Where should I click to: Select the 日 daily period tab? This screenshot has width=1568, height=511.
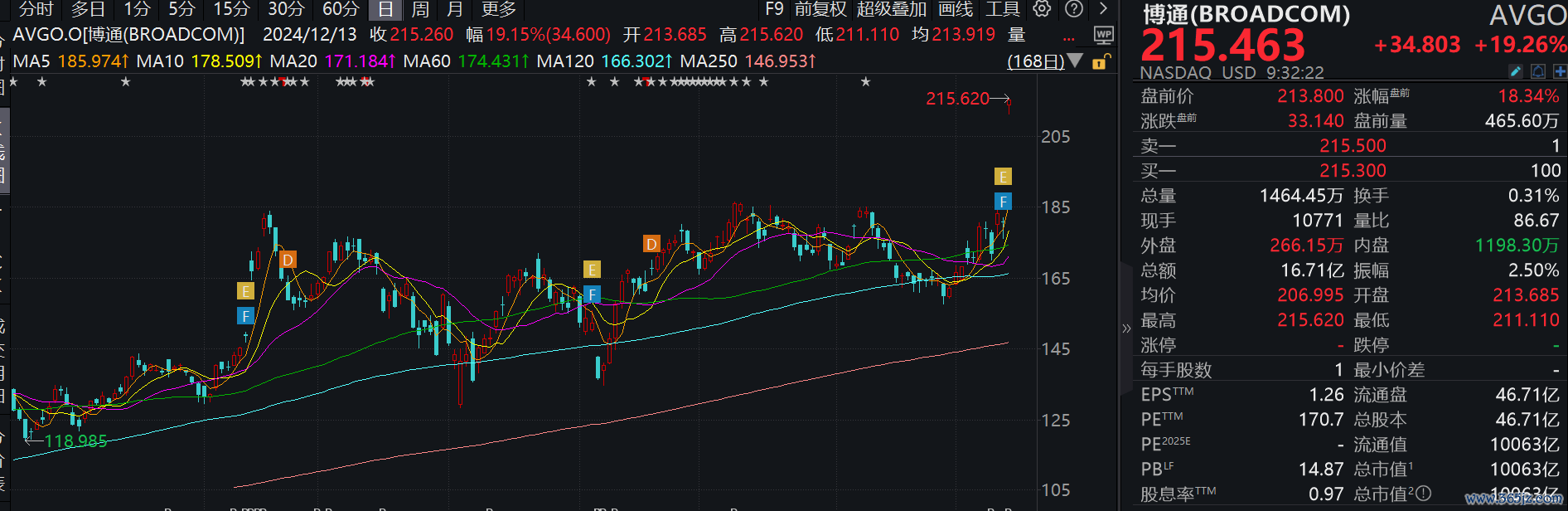385,10
